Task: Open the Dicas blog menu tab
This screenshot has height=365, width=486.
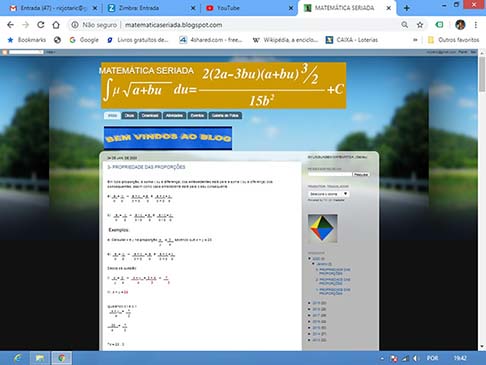Action: click(x=129, y=116)
